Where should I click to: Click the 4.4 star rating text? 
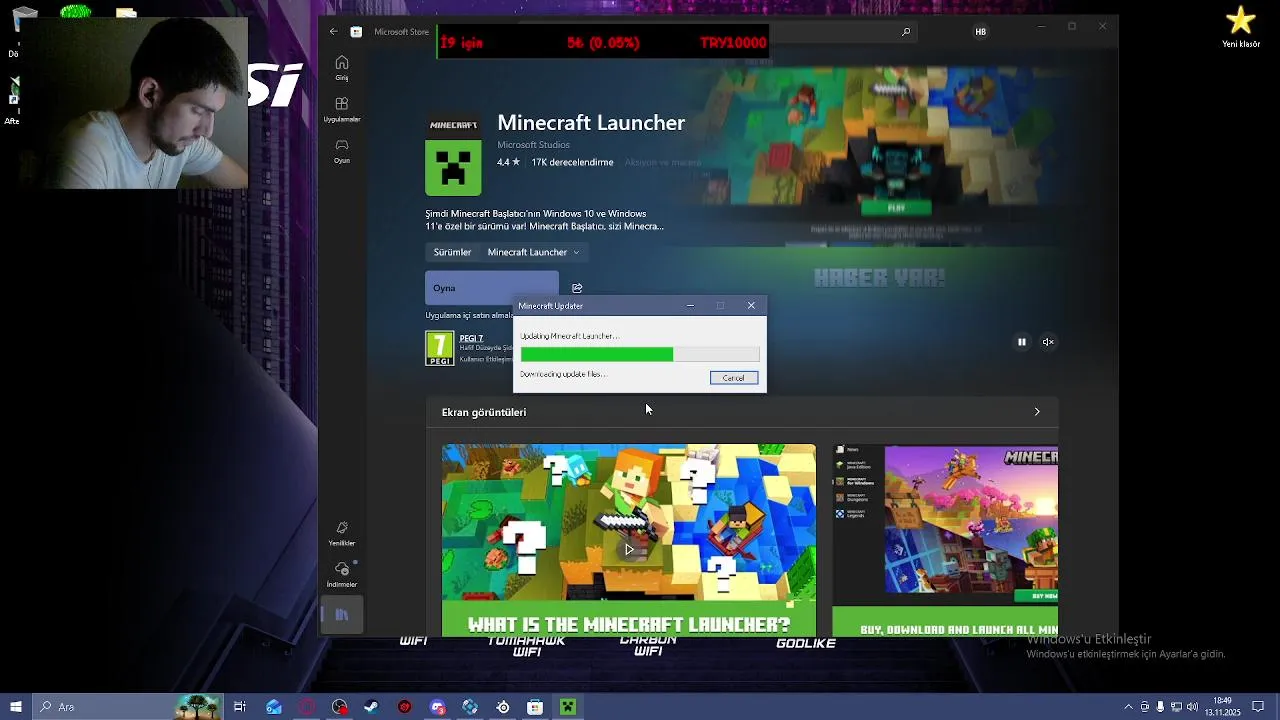point(508,162)
